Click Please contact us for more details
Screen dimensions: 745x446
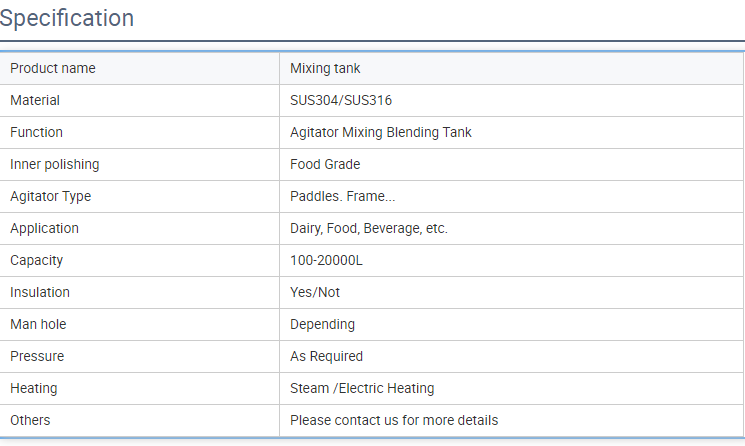coord(394,420)
